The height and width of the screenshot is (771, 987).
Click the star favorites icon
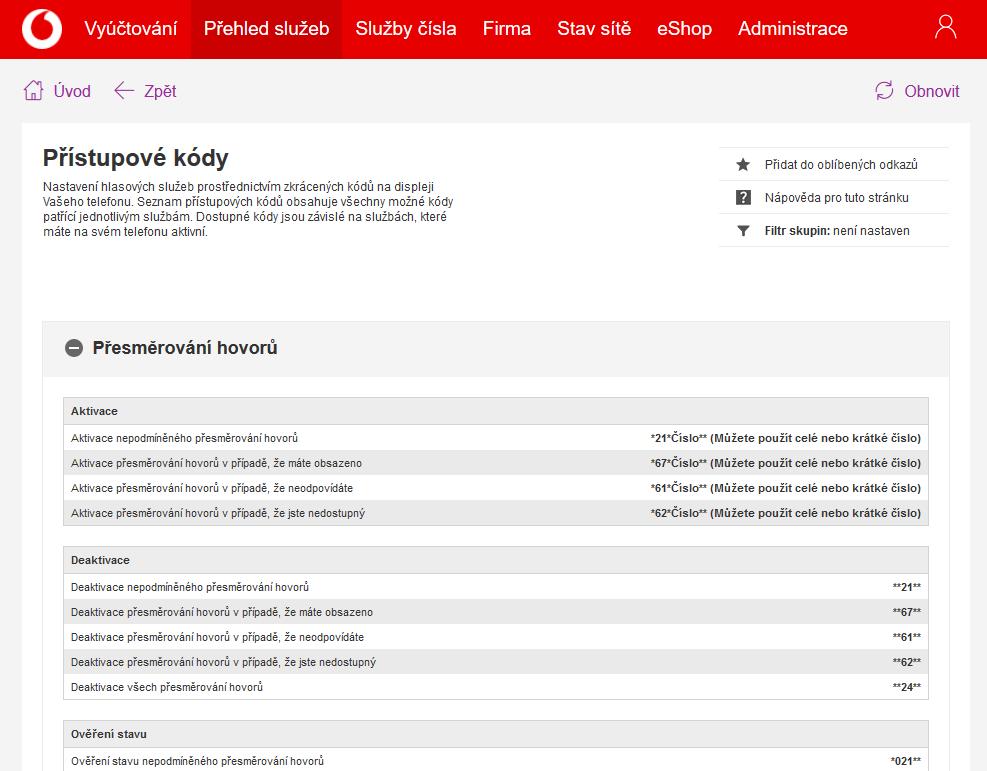pos(743,165)
